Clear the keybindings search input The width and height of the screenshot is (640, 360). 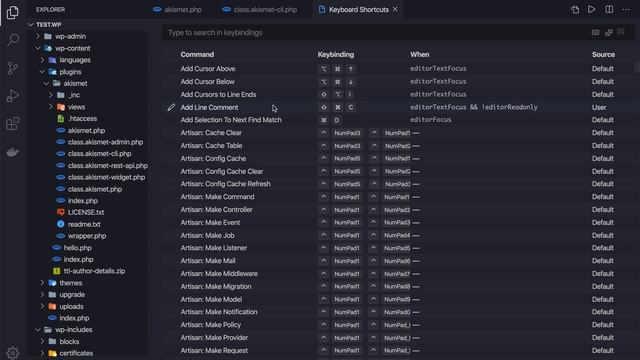point(621,32)
